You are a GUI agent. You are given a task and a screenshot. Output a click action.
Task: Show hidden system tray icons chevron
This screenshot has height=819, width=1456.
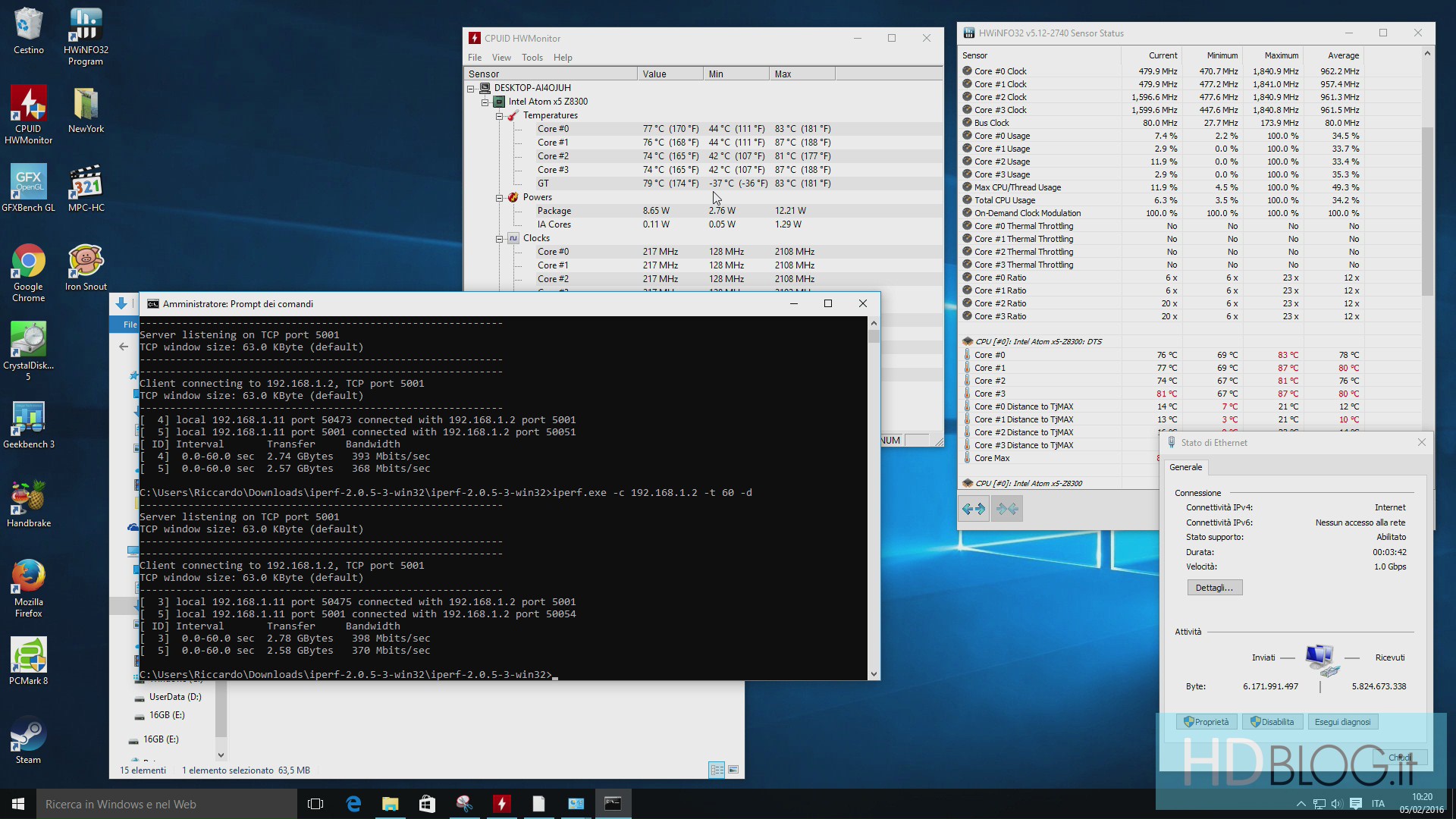point(1301,804)
